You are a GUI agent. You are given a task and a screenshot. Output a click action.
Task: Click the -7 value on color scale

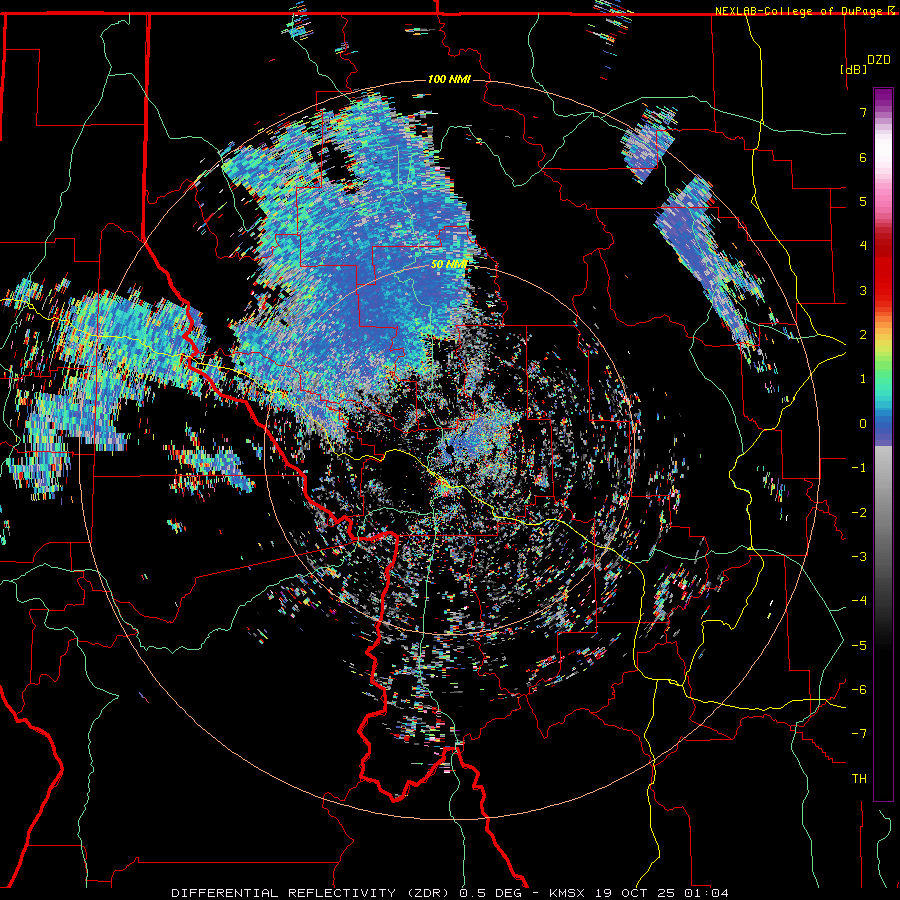click(859, 734)
